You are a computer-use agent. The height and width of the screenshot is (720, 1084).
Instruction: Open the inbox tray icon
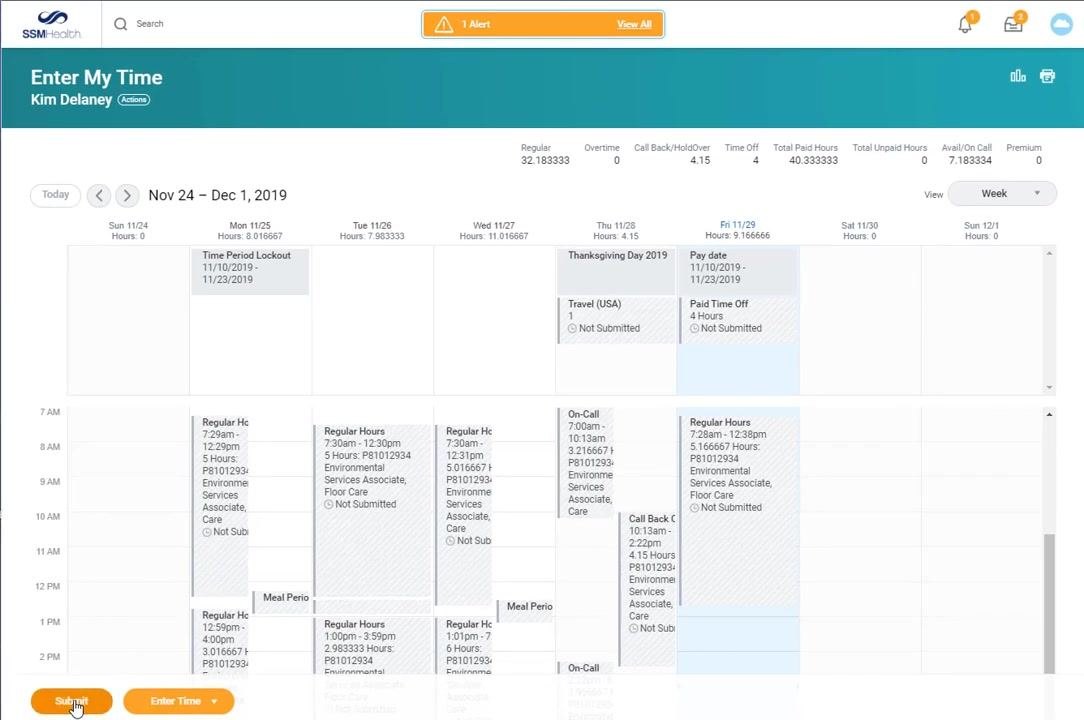[x=1013, y=25]
